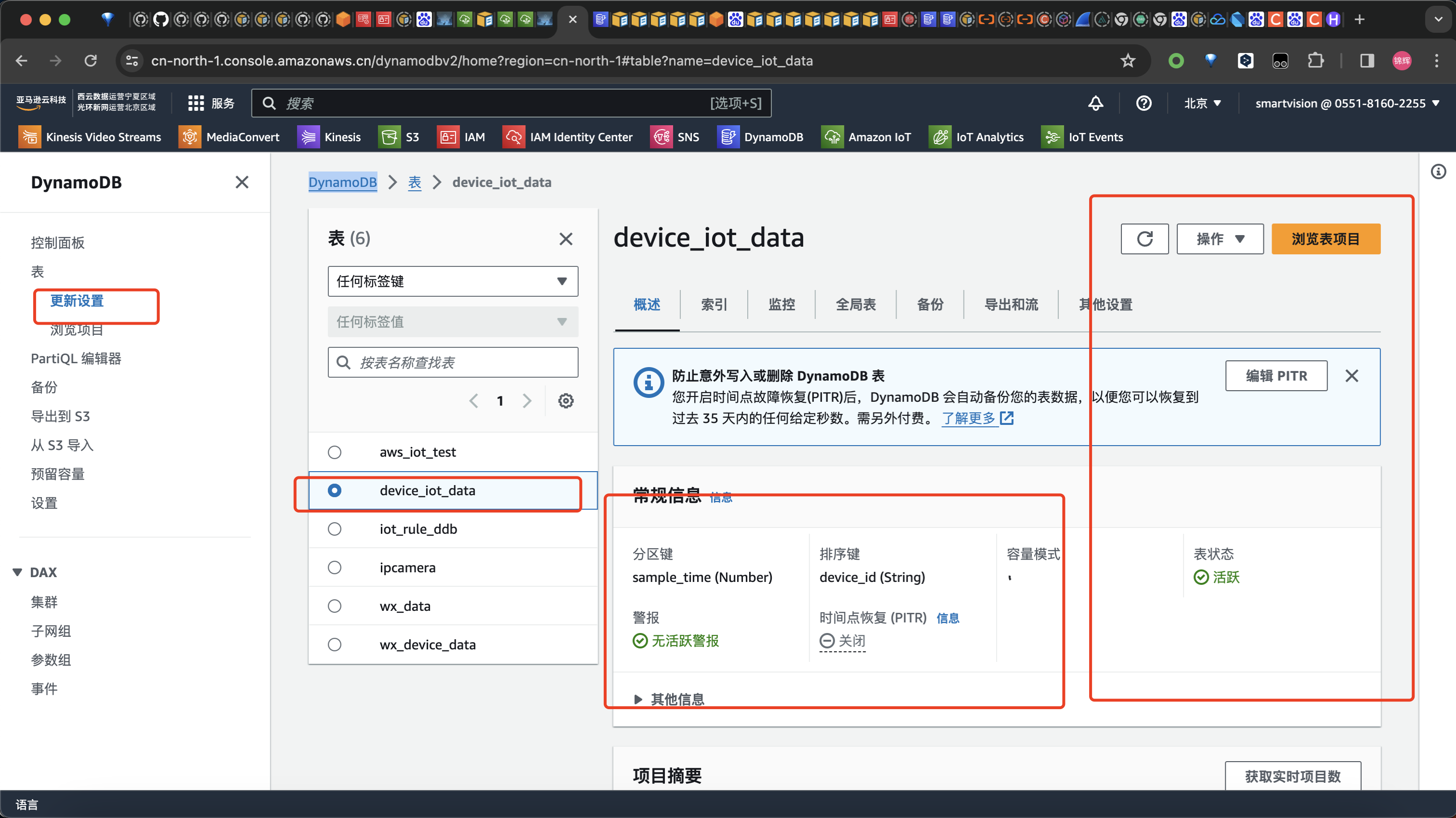Screen dimensions: 1456x818
Task: Switch to the 索引 tab
Action: tap(714, 304)
